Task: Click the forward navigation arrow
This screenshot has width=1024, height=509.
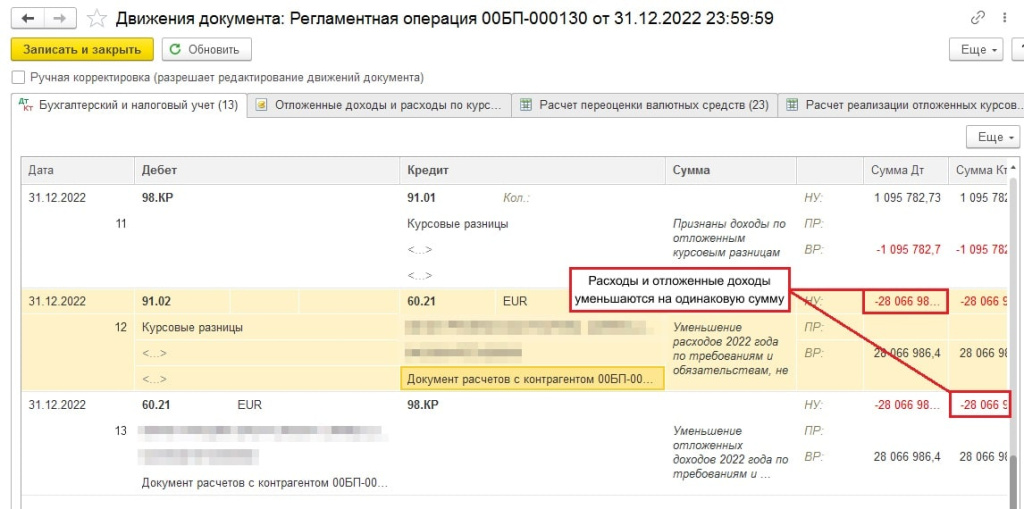Action: pyautogui.click(x=59, y=19)
